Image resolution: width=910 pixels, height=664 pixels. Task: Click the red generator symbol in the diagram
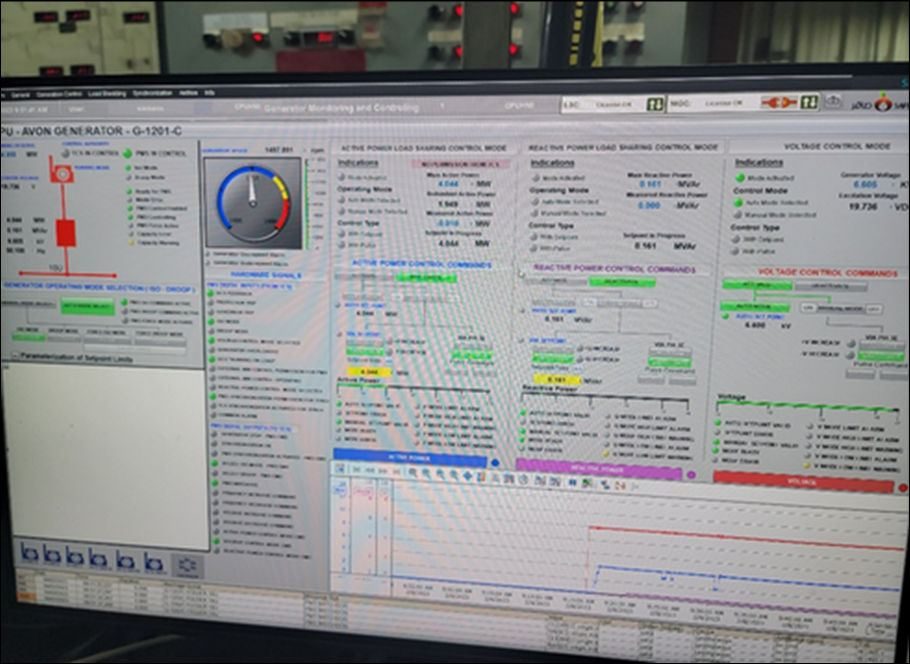click(x=62, y=173)
